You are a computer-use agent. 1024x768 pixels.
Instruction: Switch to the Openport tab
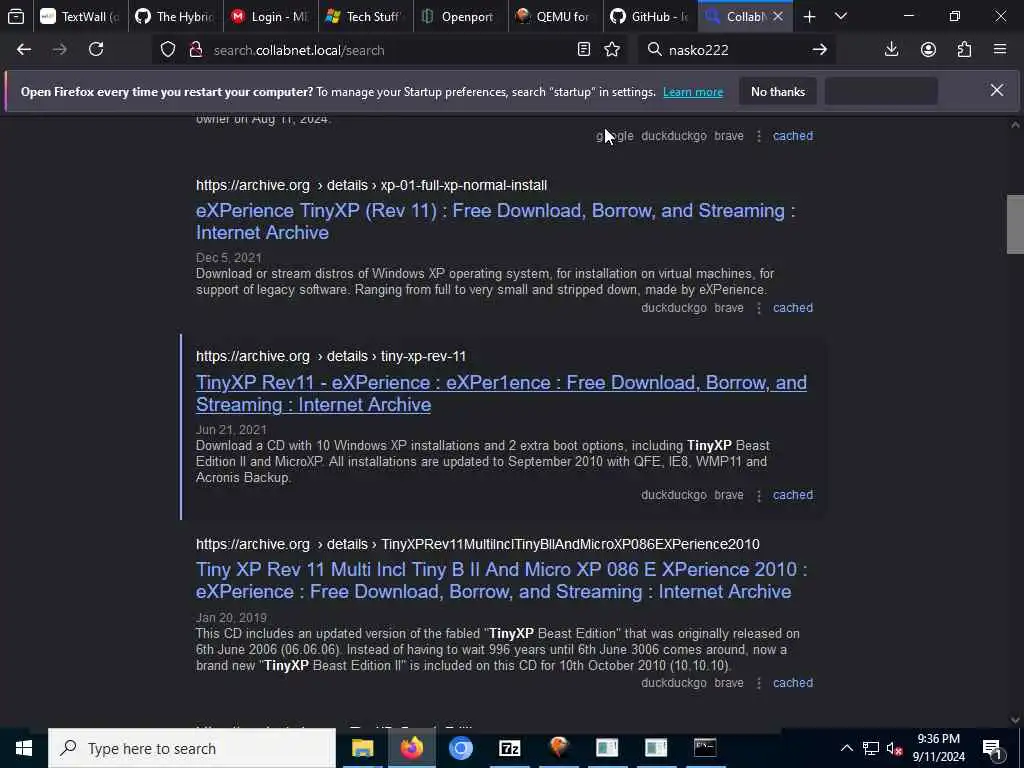point(460,16)
